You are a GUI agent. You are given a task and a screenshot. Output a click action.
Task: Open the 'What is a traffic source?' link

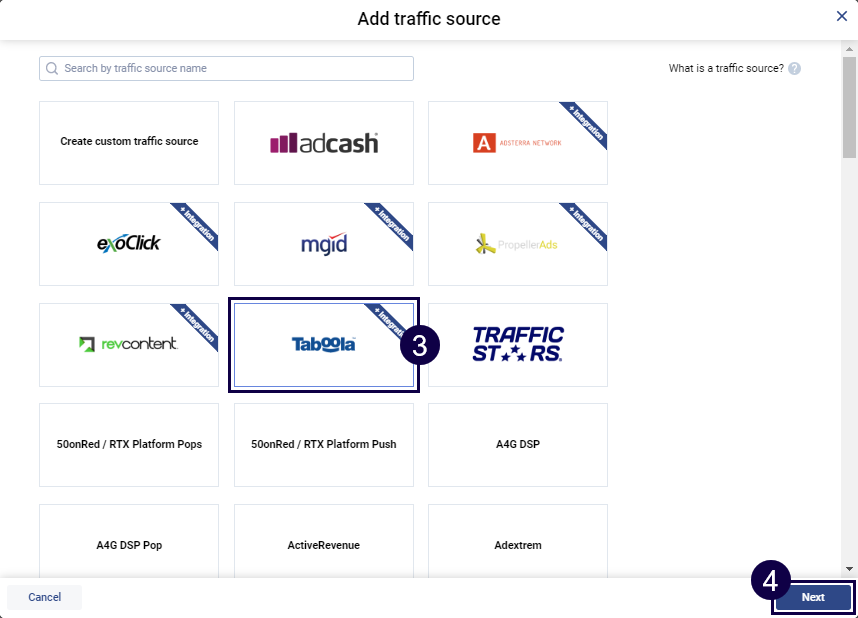tap(726, 69)
